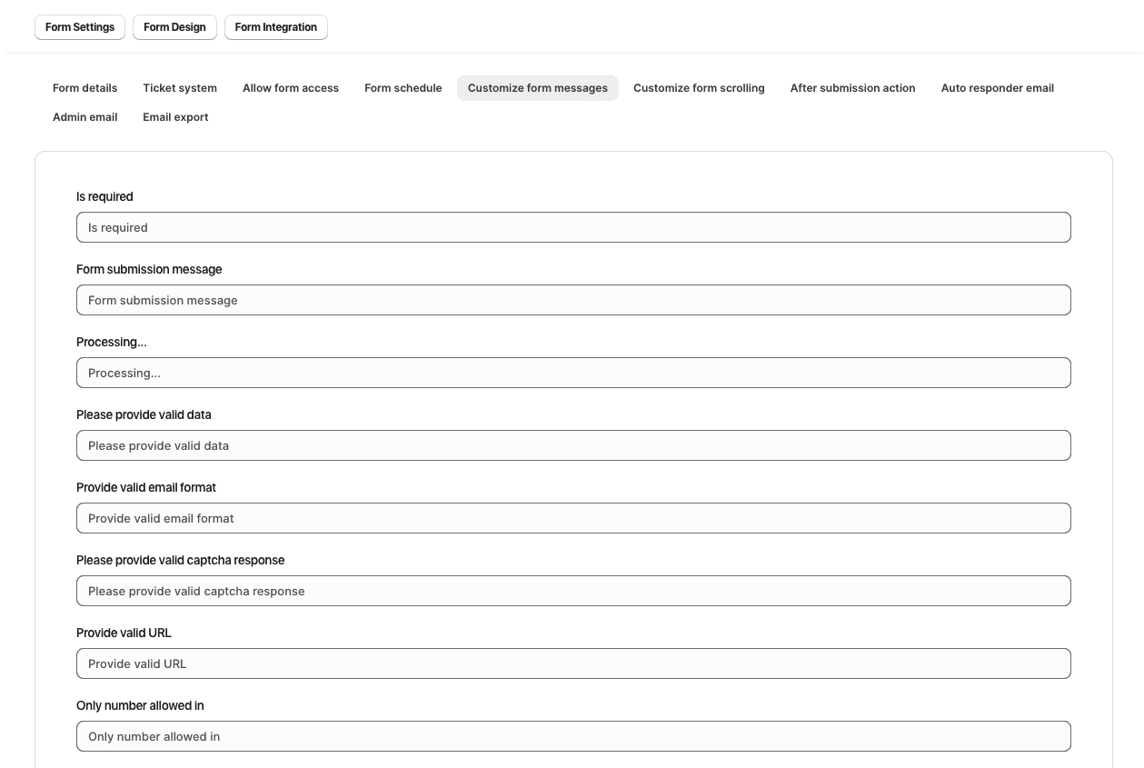Switch to After submission action tab

[x=852, y=88]
